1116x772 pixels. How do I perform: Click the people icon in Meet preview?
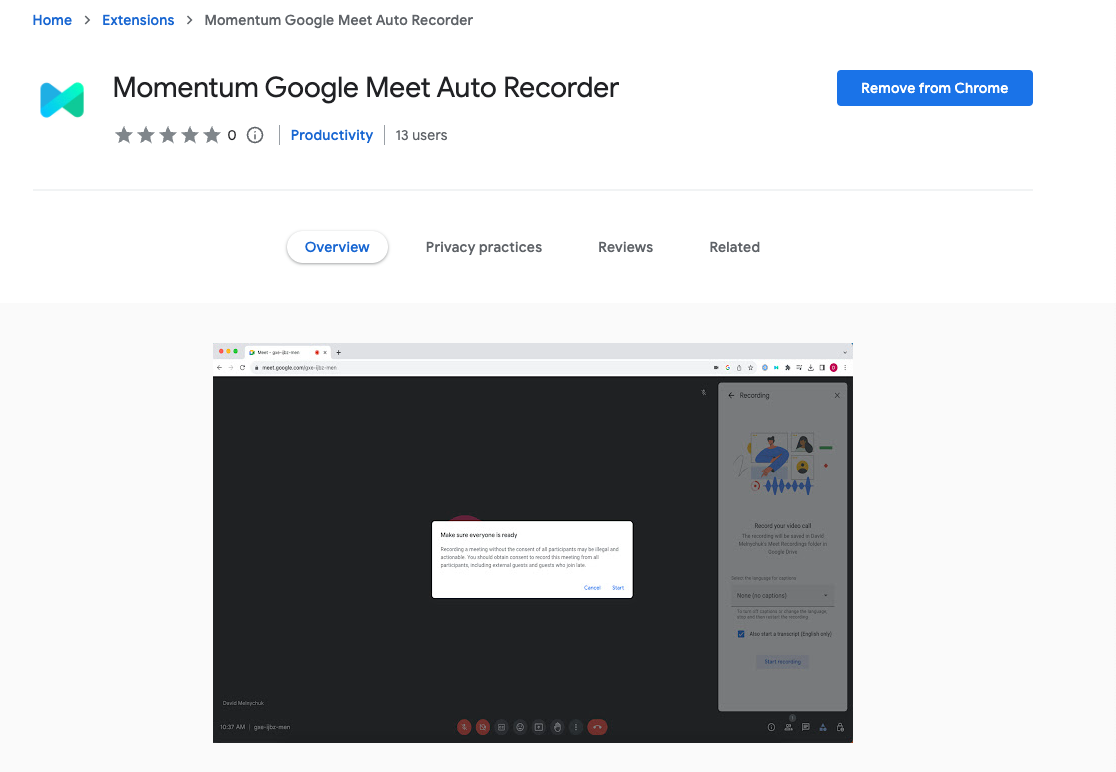(789, 727)
